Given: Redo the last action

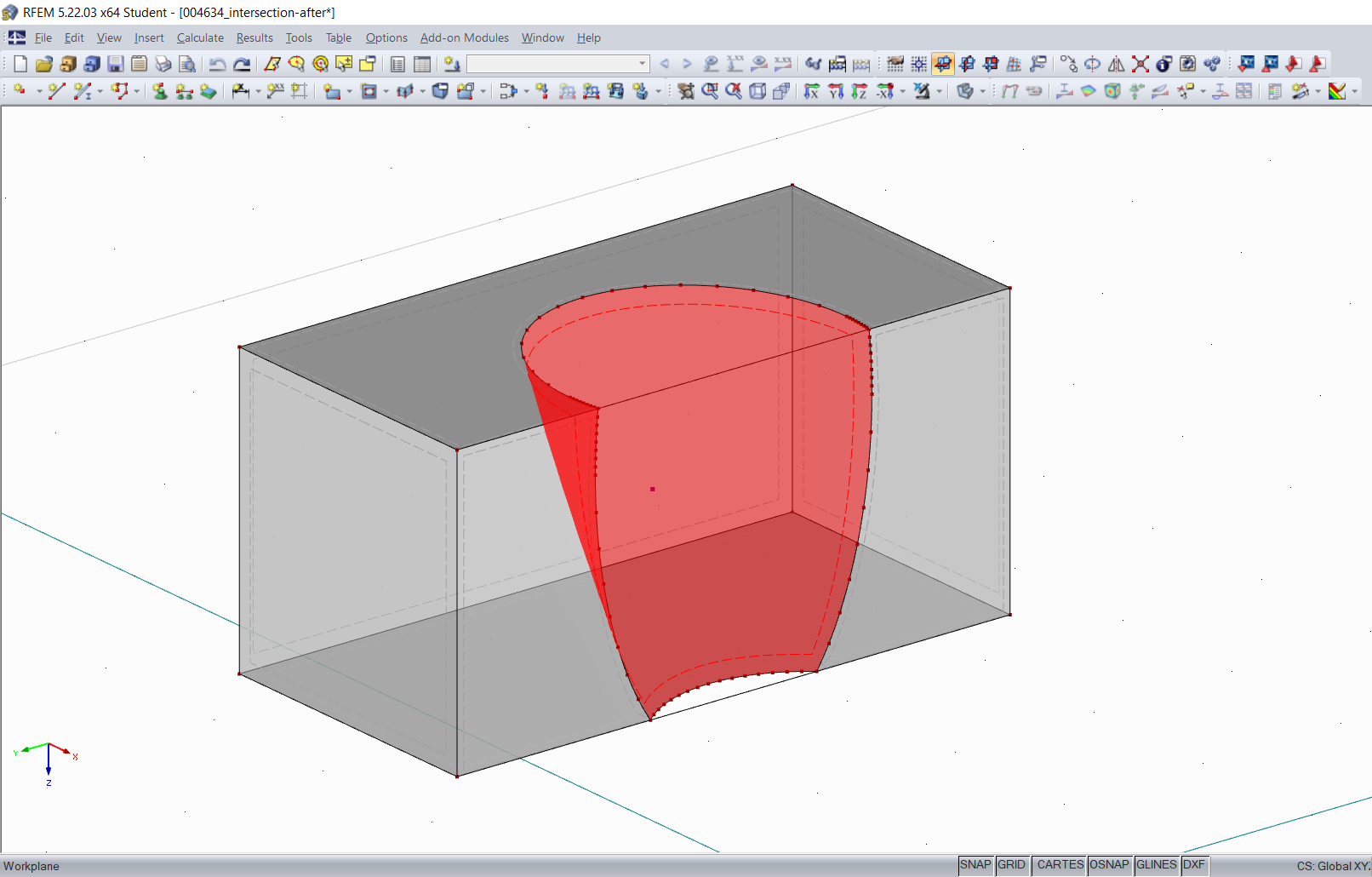Looking at the screenshot, I should coord(243,64).
